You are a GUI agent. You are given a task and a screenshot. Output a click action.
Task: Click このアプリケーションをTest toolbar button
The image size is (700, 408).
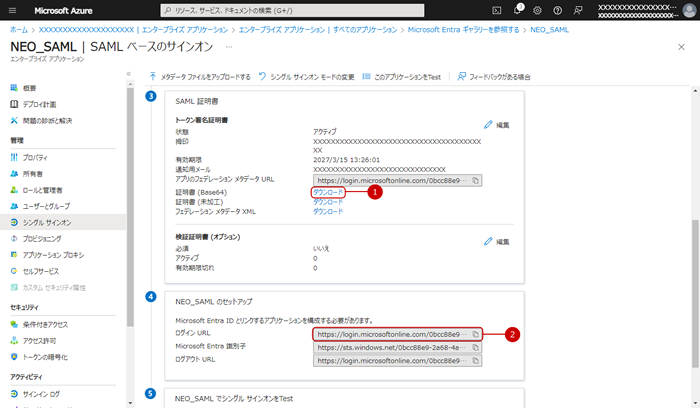[x=401, y=77]
